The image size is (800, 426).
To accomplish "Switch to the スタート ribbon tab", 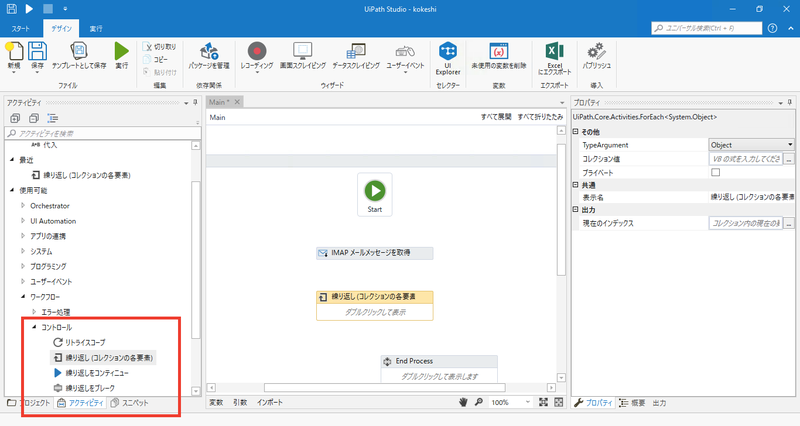I will (20, 29).
